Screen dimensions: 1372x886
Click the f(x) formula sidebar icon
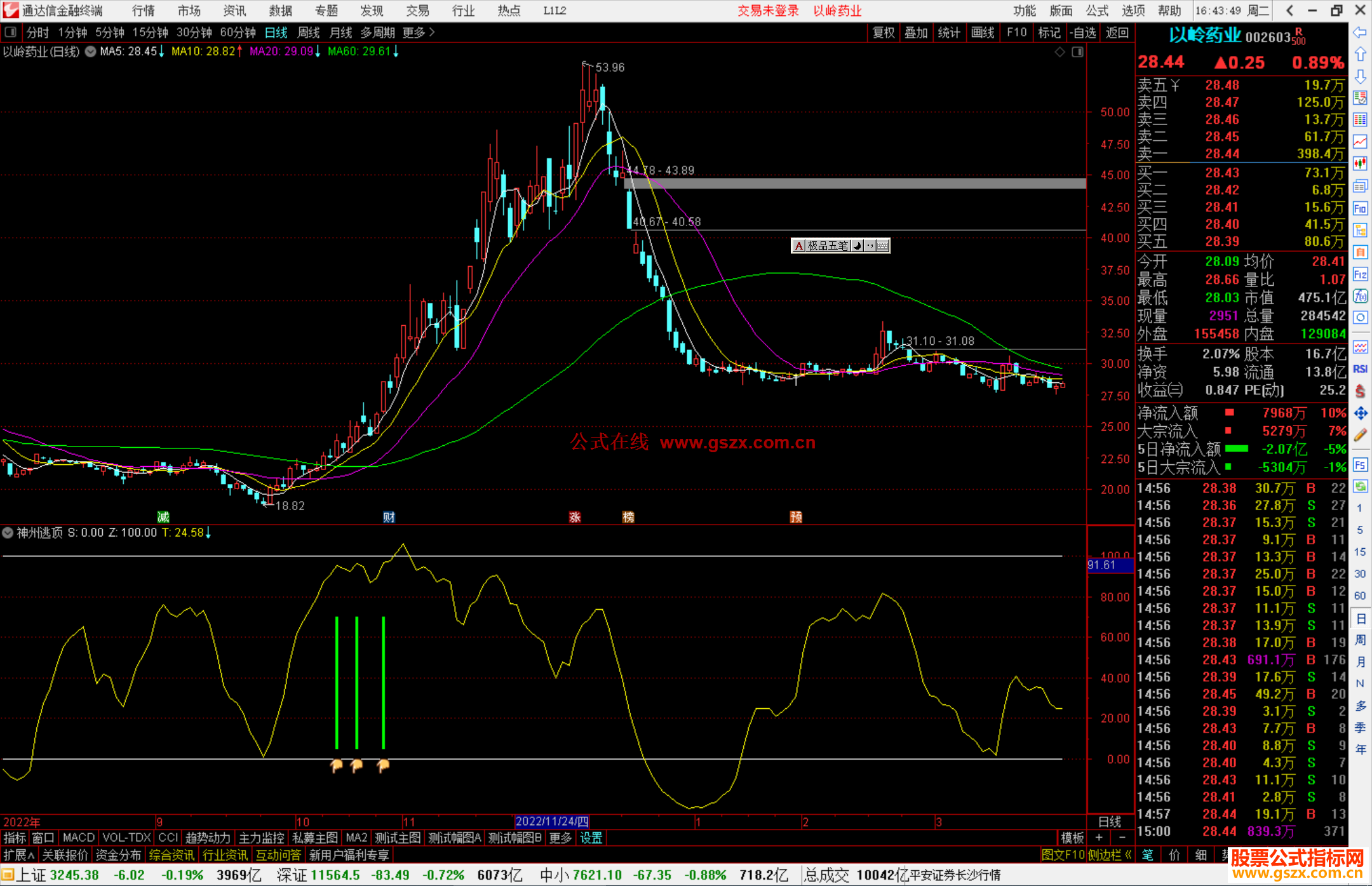(1360, 296)
